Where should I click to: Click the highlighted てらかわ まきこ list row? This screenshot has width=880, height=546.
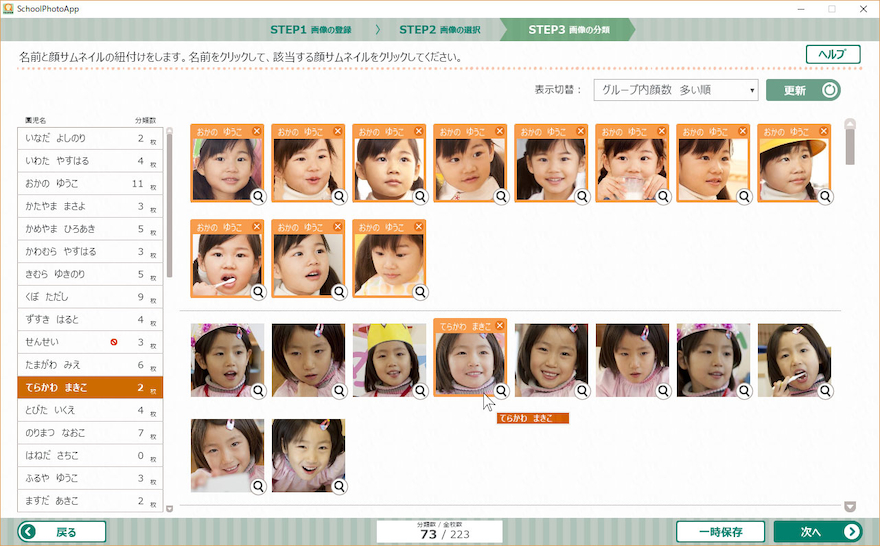90,387
